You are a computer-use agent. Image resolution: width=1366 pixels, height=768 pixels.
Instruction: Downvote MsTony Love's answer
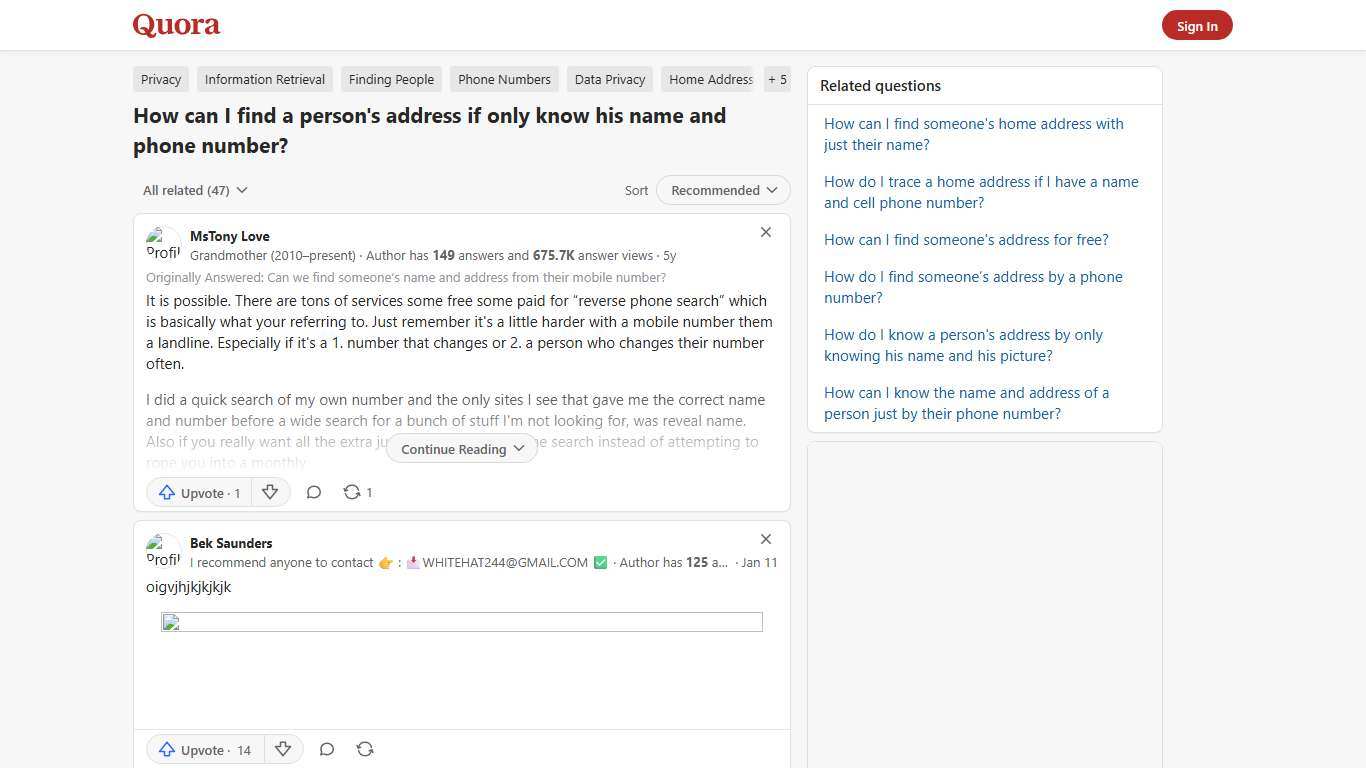(x=270, y=492)
